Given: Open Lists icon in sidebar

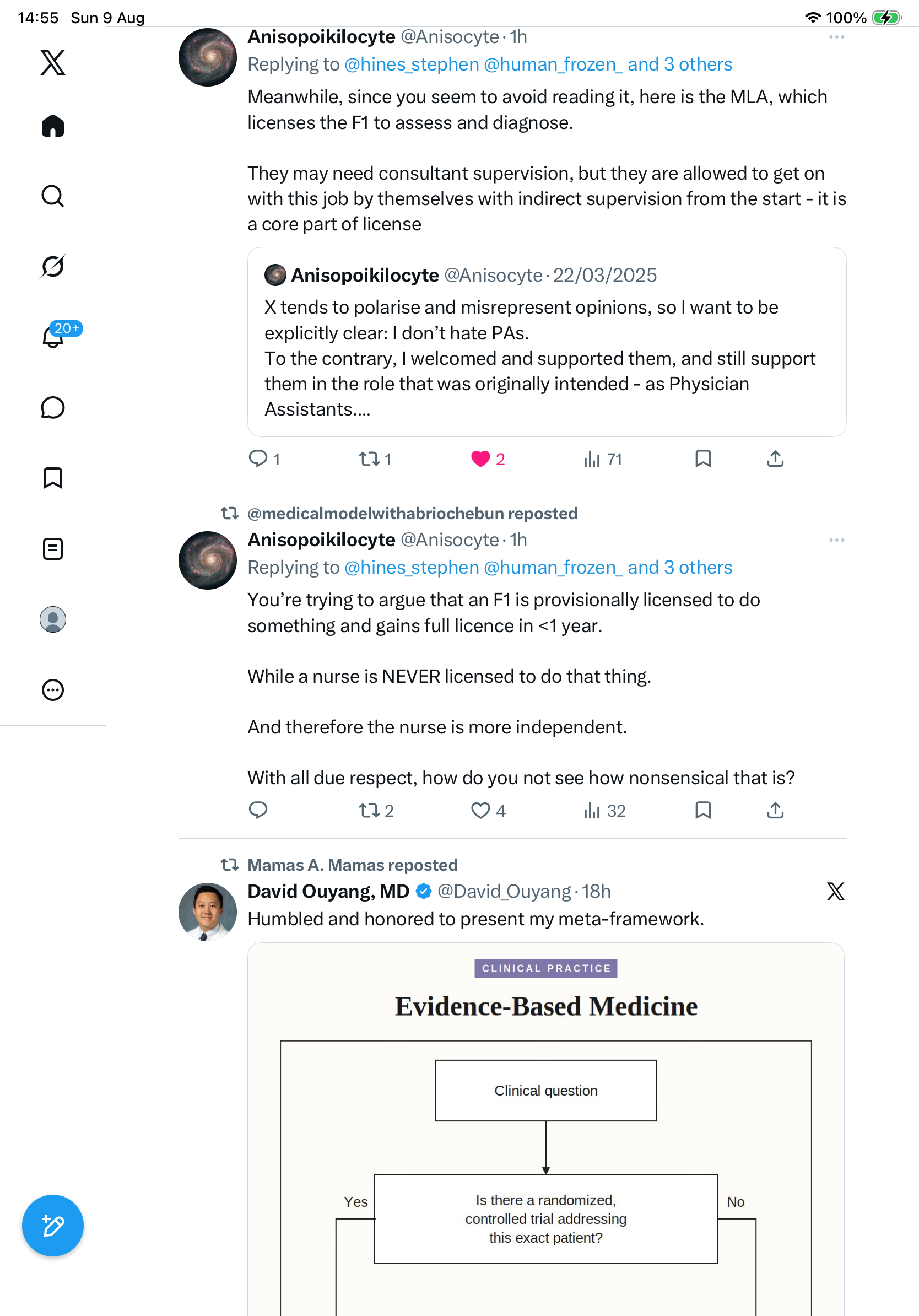Looking at the screenshot, I should pyautogui.click(x=53, y=548).
